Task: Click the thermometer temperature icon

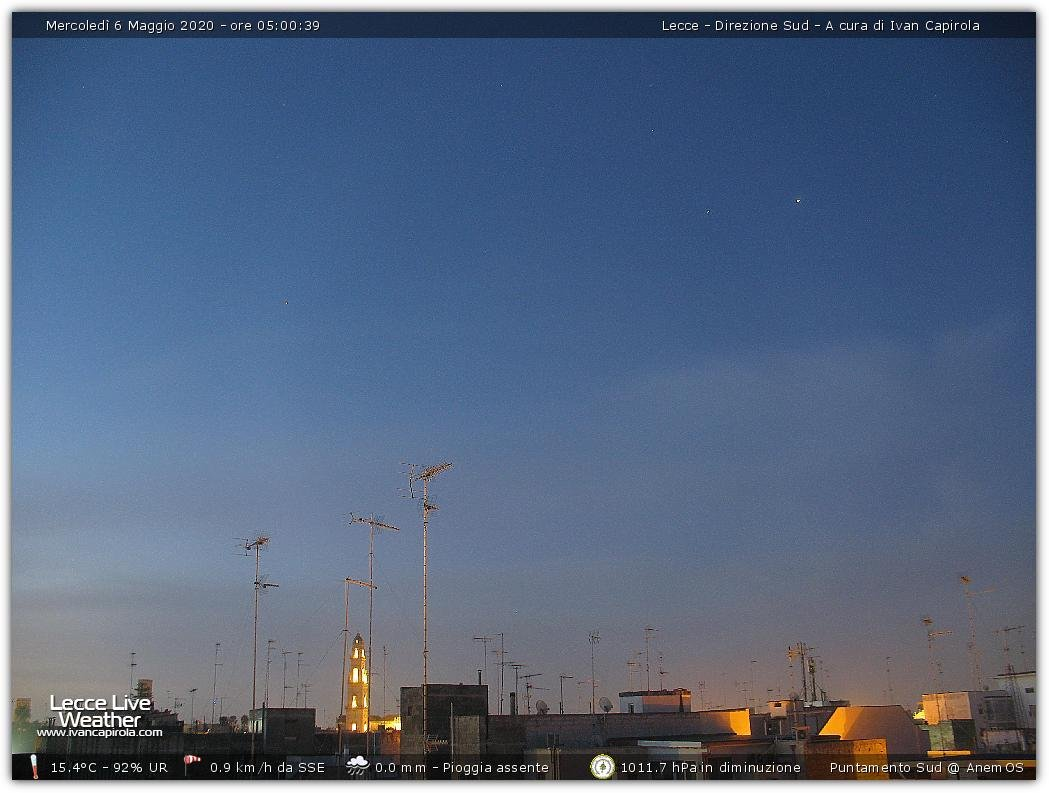Action: pyautogui.click(x=34, y=767)
